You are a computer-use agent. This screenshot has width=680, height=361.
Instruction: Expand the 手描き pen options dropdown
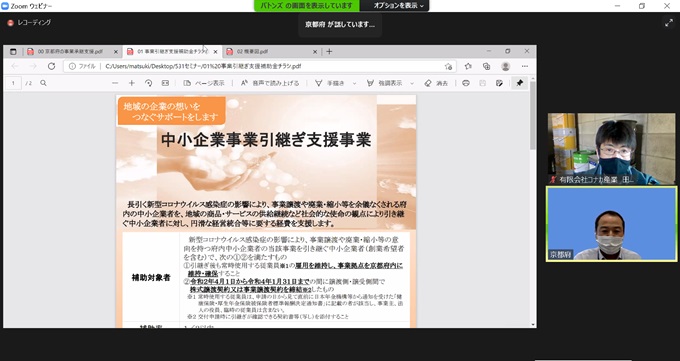[x=354, y=83]
